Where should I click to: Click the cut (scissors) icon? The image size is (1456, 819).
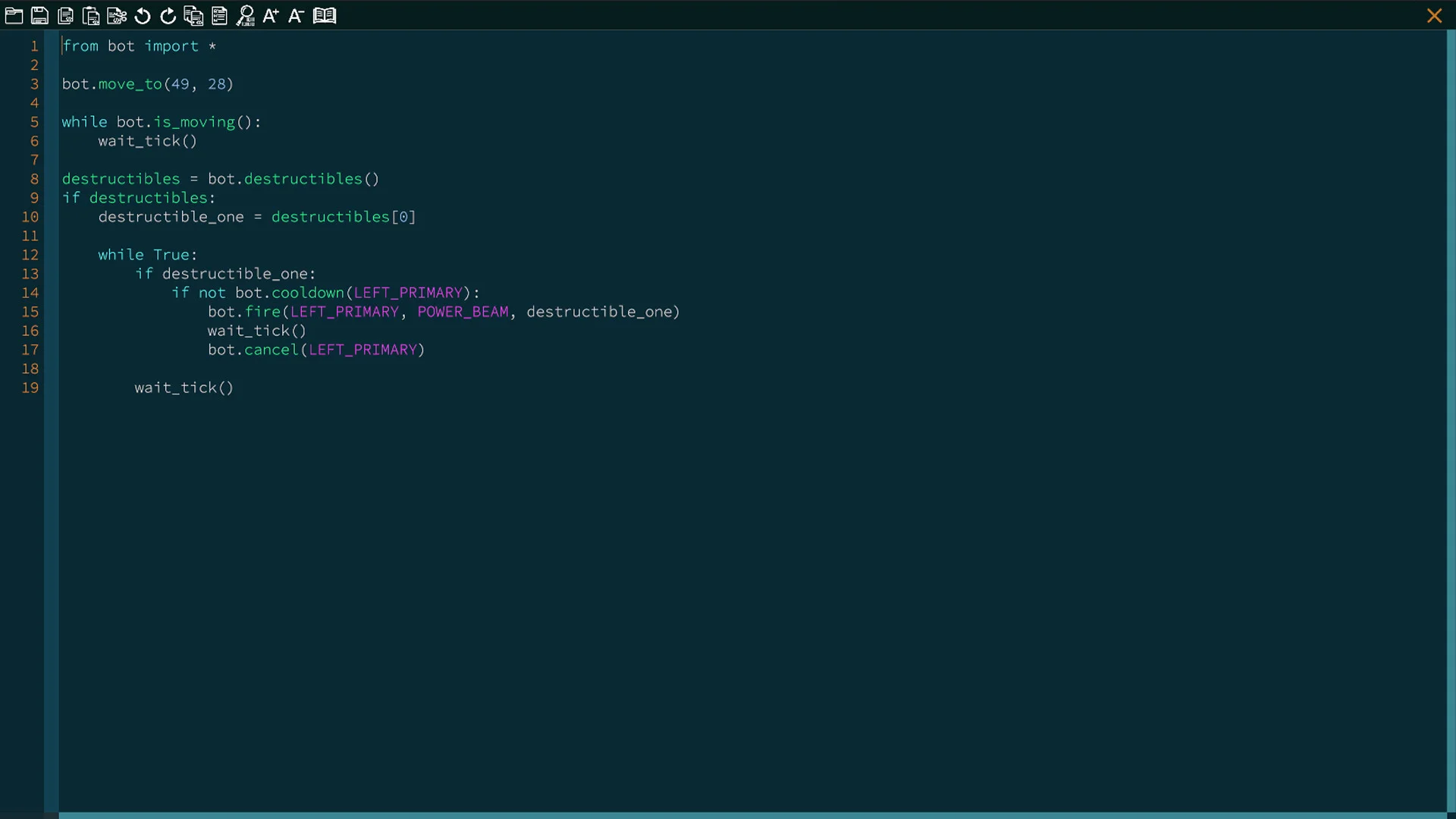click(x=117, y=15)
